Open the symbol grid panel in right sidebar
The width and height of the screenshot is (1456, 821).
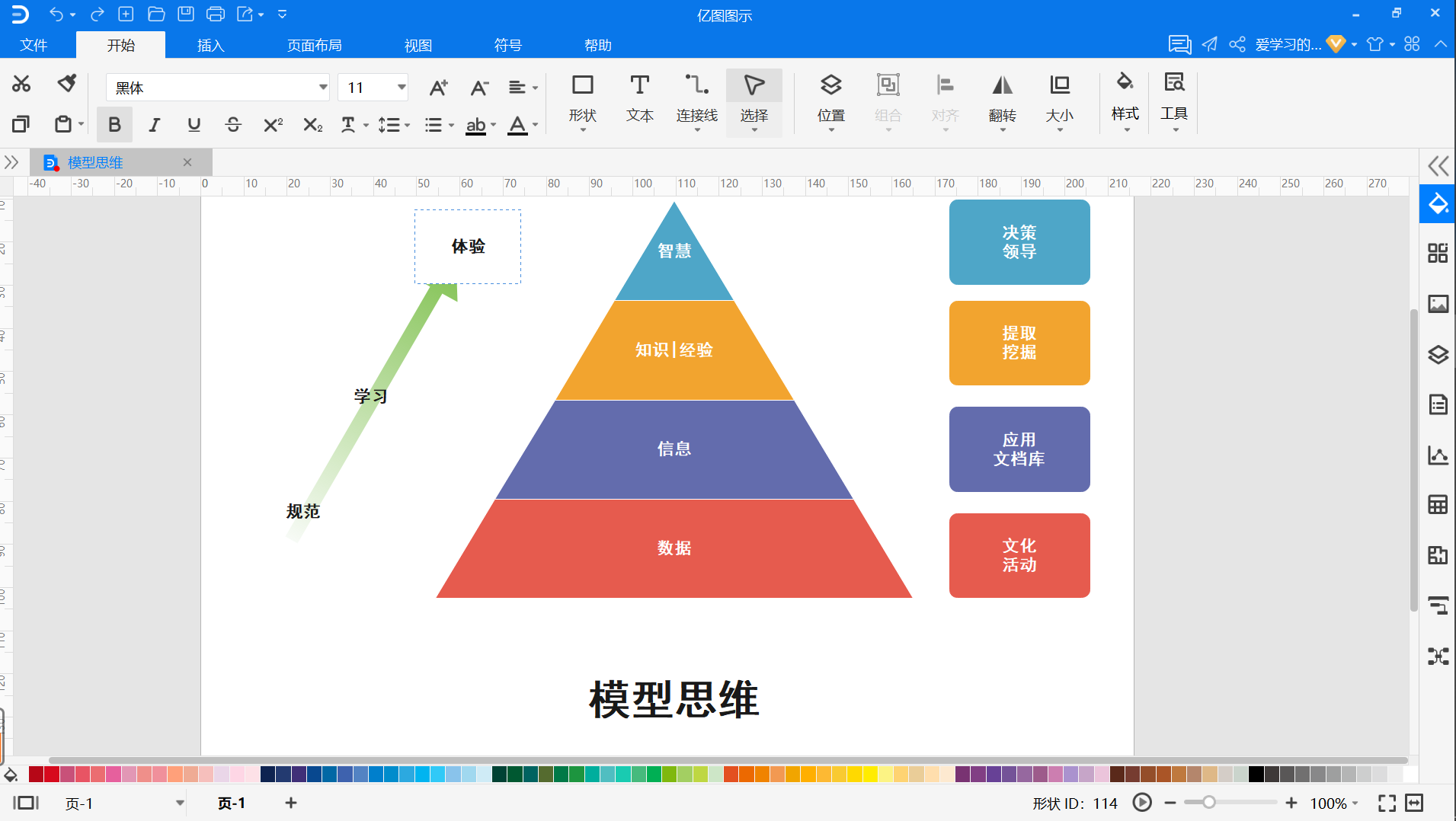click(x=1438, y=253)
